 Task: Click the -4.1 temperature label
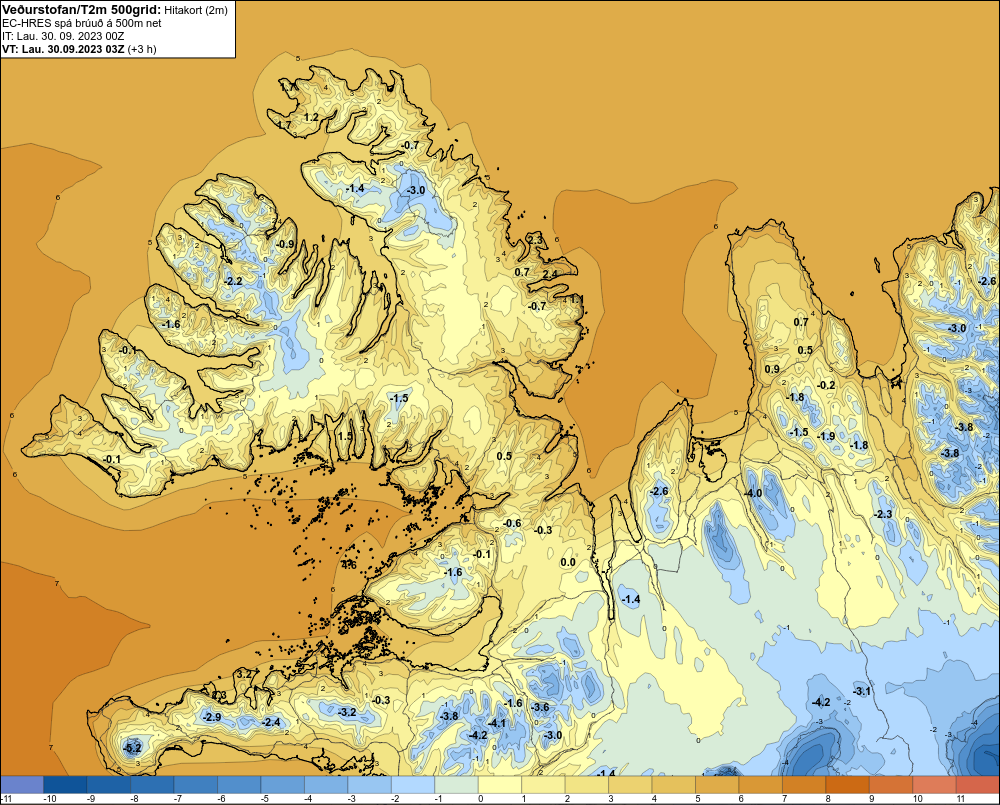tap(497, 723)
